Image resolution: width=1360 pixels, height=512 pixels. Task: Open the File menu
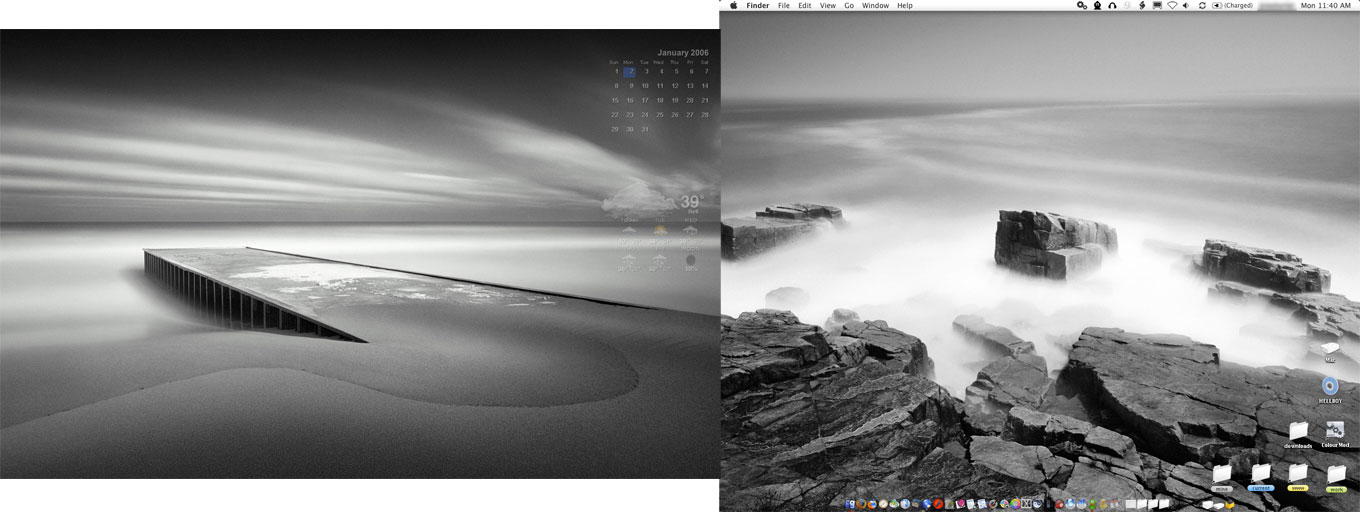pyautogui.click(x=783, y=6)
